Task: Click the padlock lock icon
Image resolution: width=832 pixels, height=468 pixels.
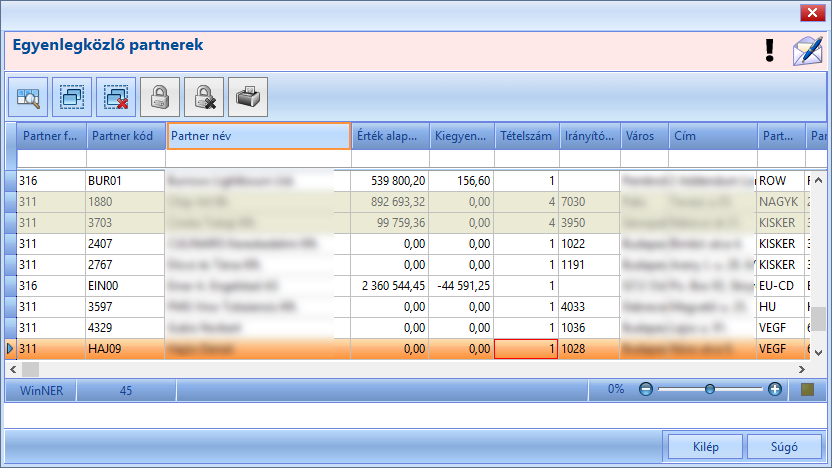Action: click(160, 97)
